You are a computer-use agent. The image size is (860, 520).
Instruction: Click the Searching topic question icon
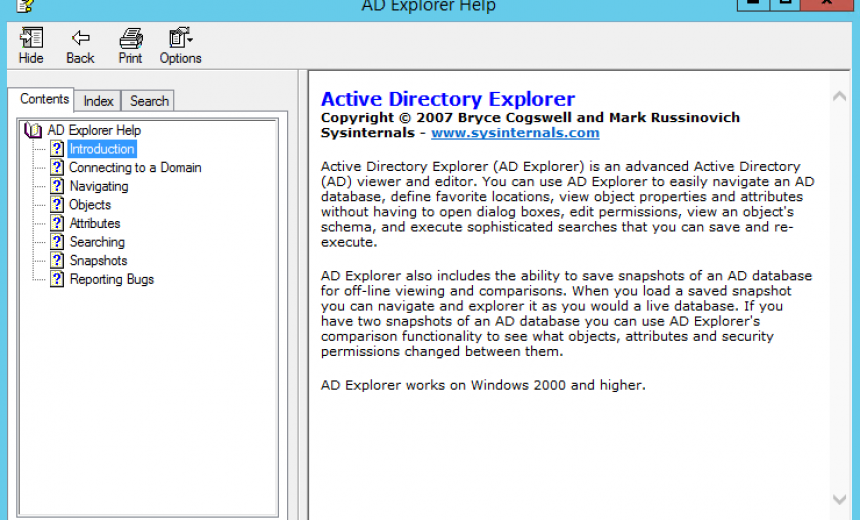57,242
